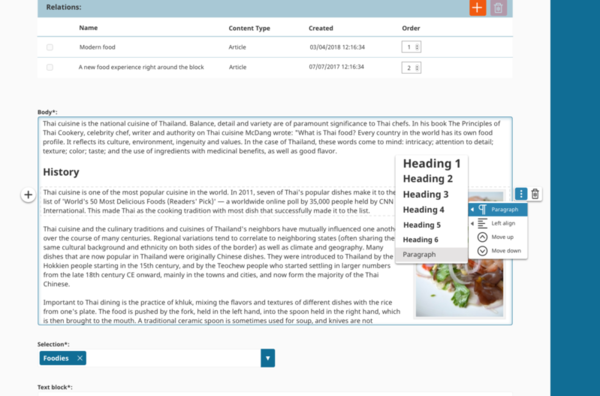
Task: Open the three-dot block options button
Action: [x=521, y=194]
